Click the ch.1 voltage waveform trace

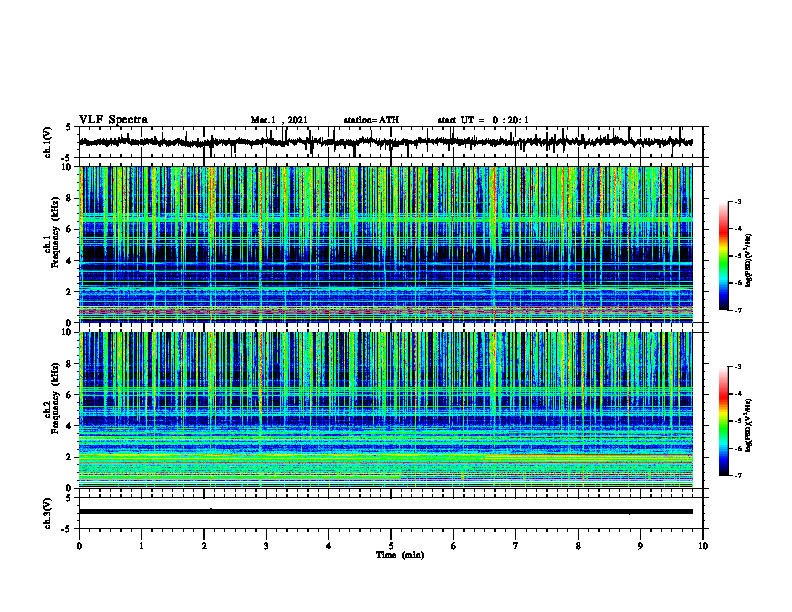tap(385, 142)
